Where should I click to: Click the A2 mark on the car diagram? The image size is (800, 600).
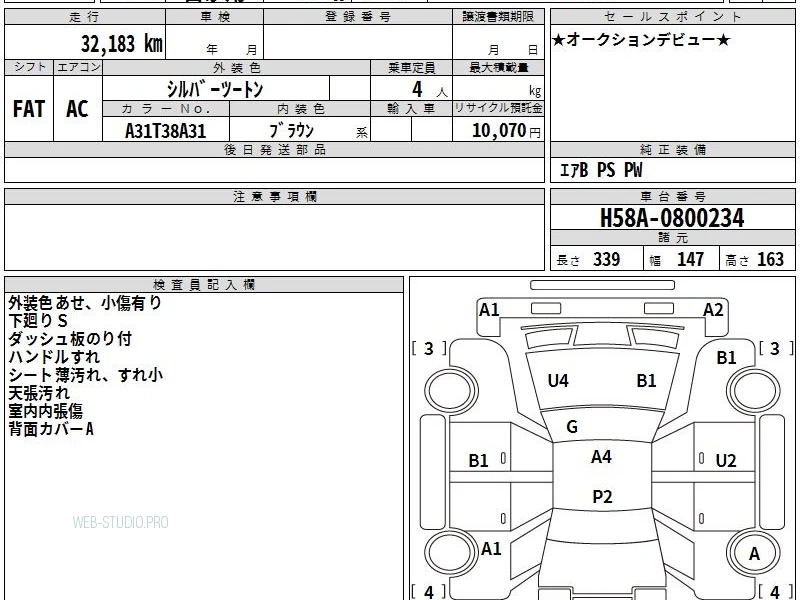(713, 310)
